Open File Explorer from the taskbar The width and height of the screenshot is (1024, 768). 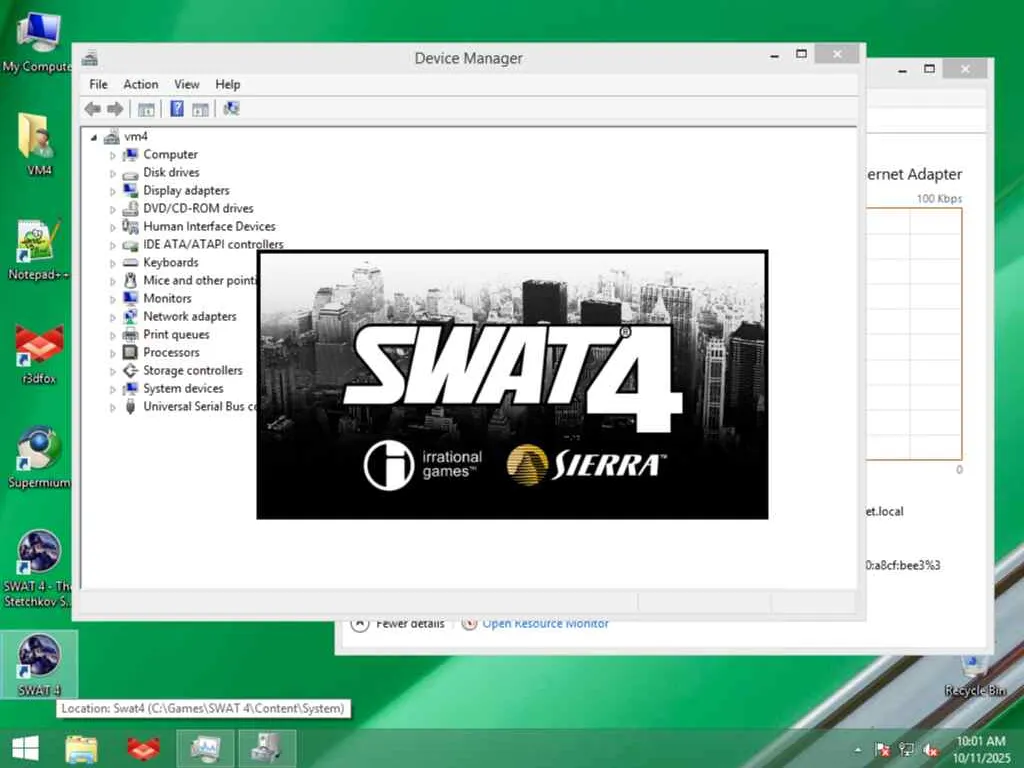[x=82, y=748]
